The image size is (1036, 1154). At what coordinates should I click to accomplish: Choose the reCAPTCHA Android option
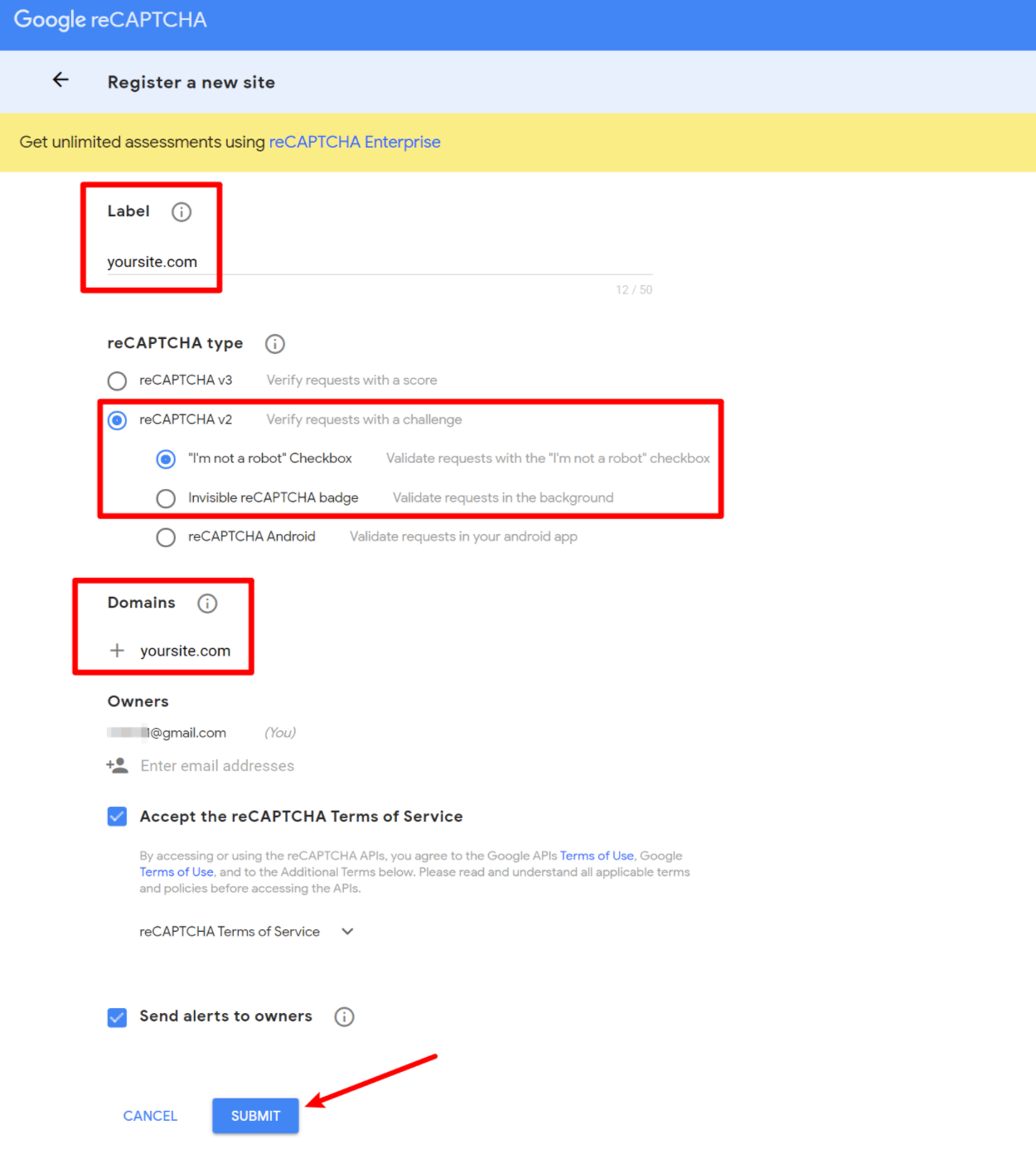click(x=166, y=537)
